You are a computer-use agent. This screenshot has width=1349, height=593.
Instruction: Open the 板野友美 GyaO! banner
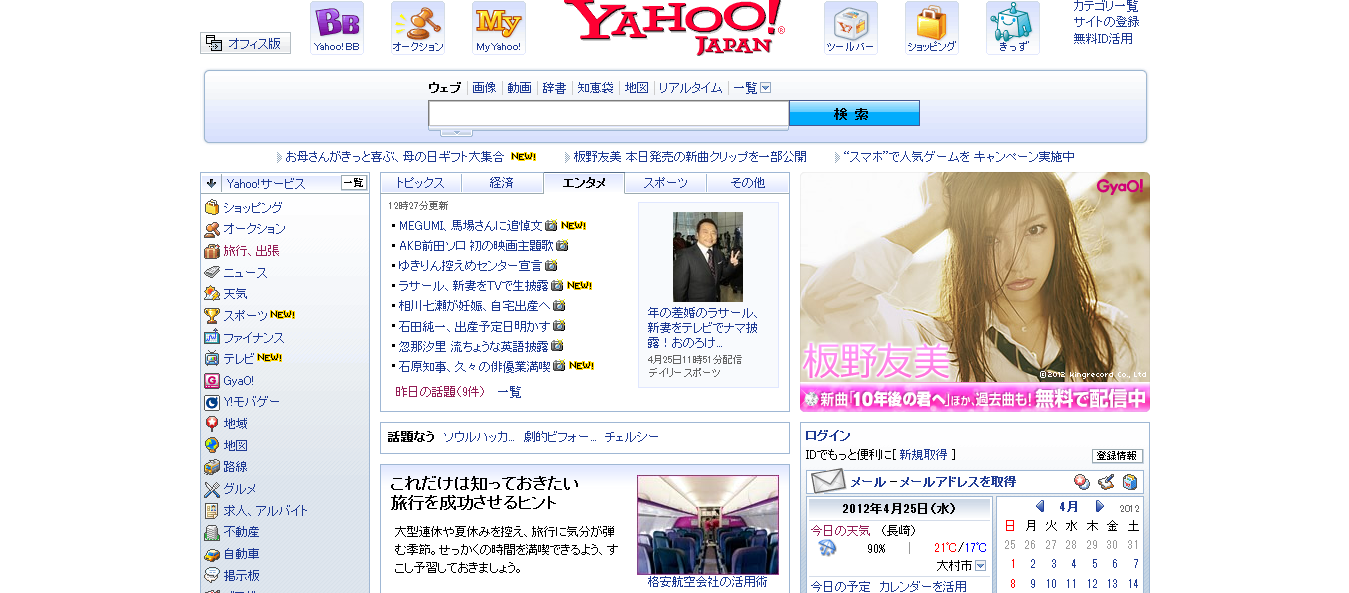[x=975, y=292]
